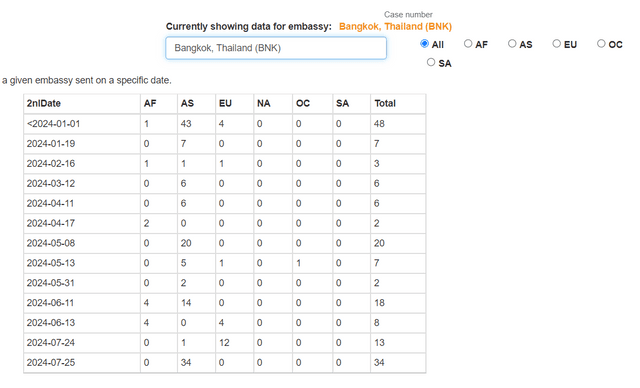The width and height of the screenshot is (640, 388).
Task: Select the SA region radio button
Action: [431, 62]
